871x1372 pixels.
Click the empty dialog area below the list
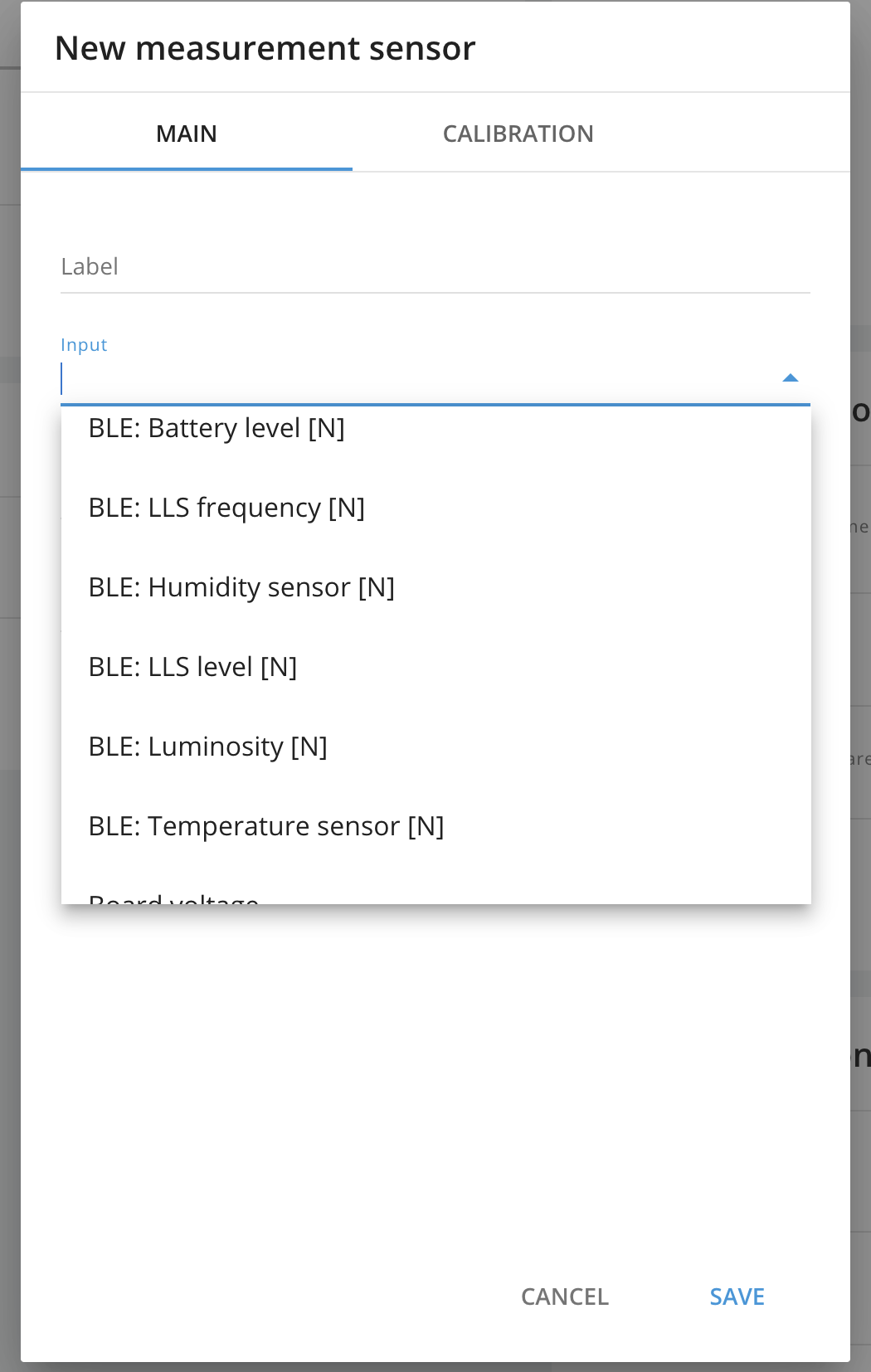(x=435, y=1078)
